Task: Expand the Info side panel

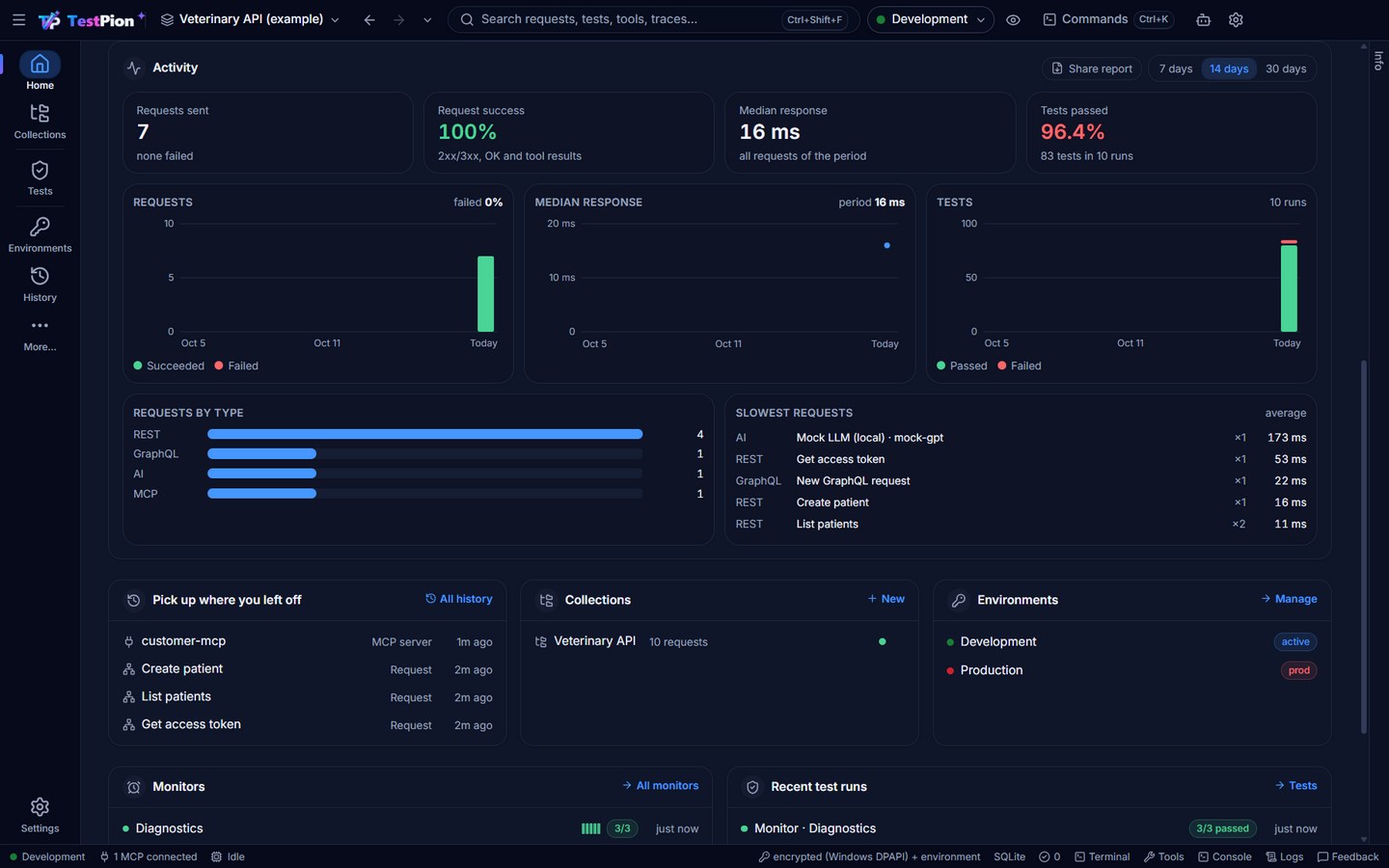Action: (1378, 60)
